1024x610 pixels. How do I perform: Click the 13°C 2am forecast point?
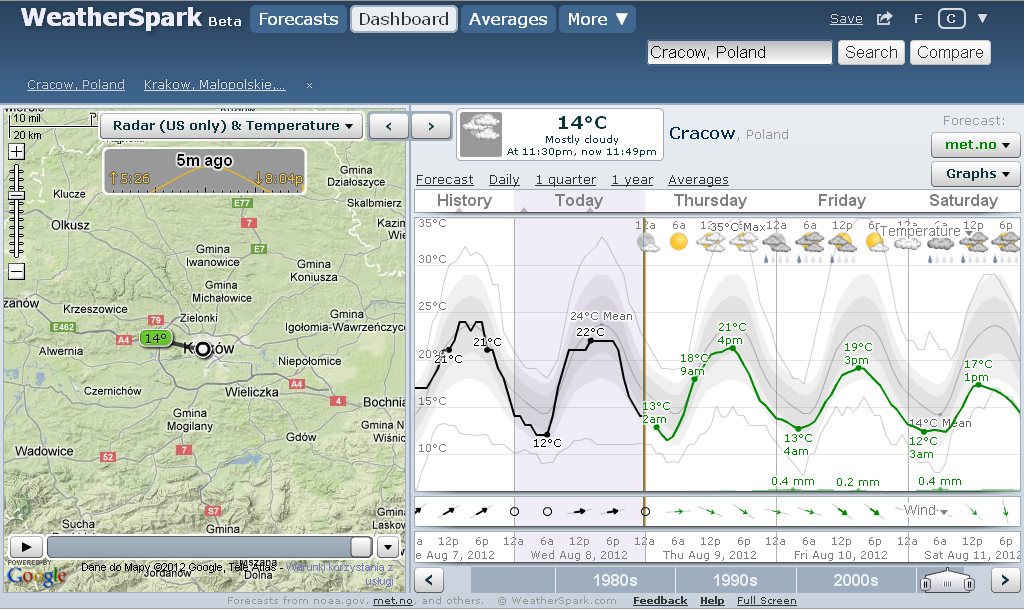tap(656, 427)
